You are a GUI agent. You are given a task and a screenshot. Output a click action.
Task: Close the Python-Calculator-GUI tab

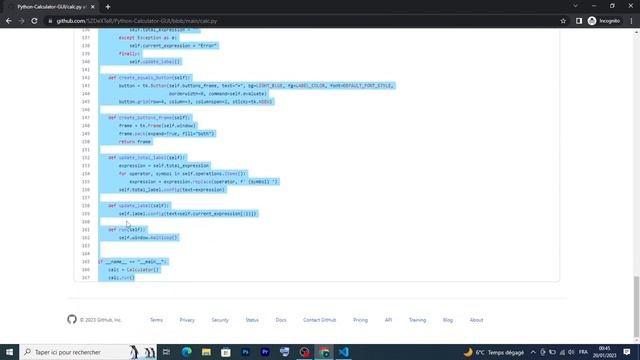pos(93,7)
